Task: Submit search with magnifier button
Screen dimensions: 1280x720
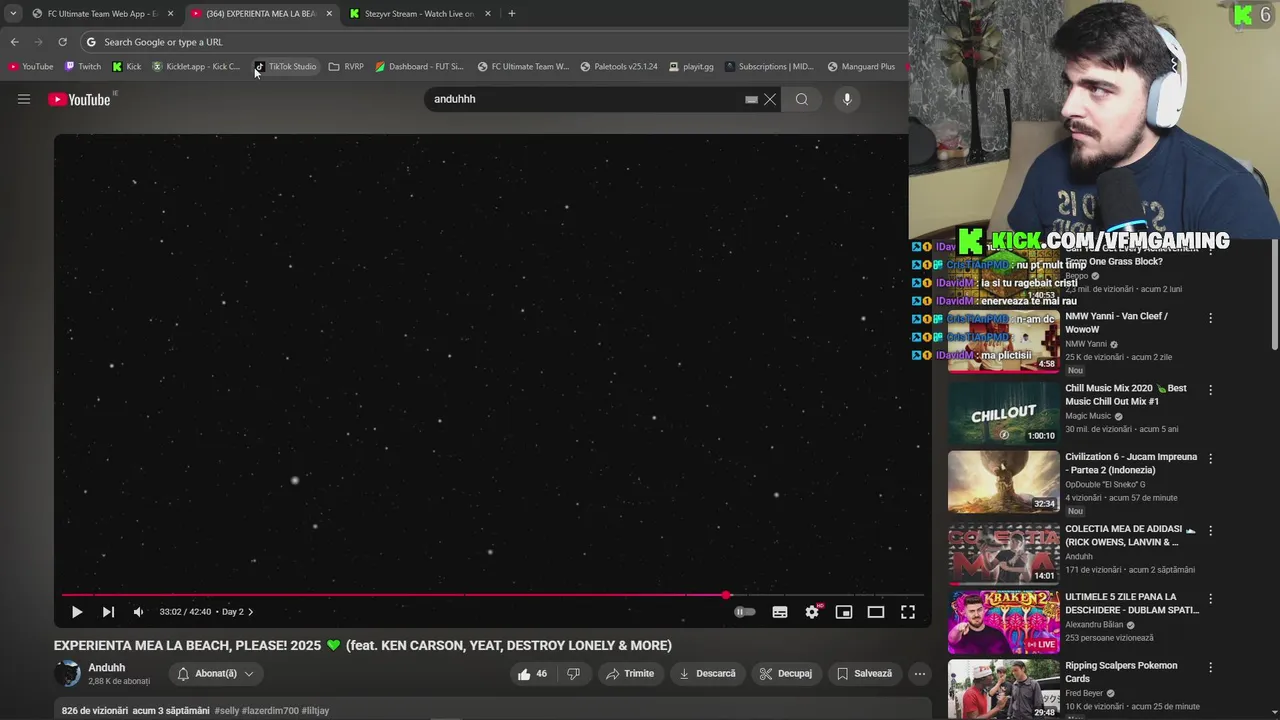Action: [x=802, y=99]
